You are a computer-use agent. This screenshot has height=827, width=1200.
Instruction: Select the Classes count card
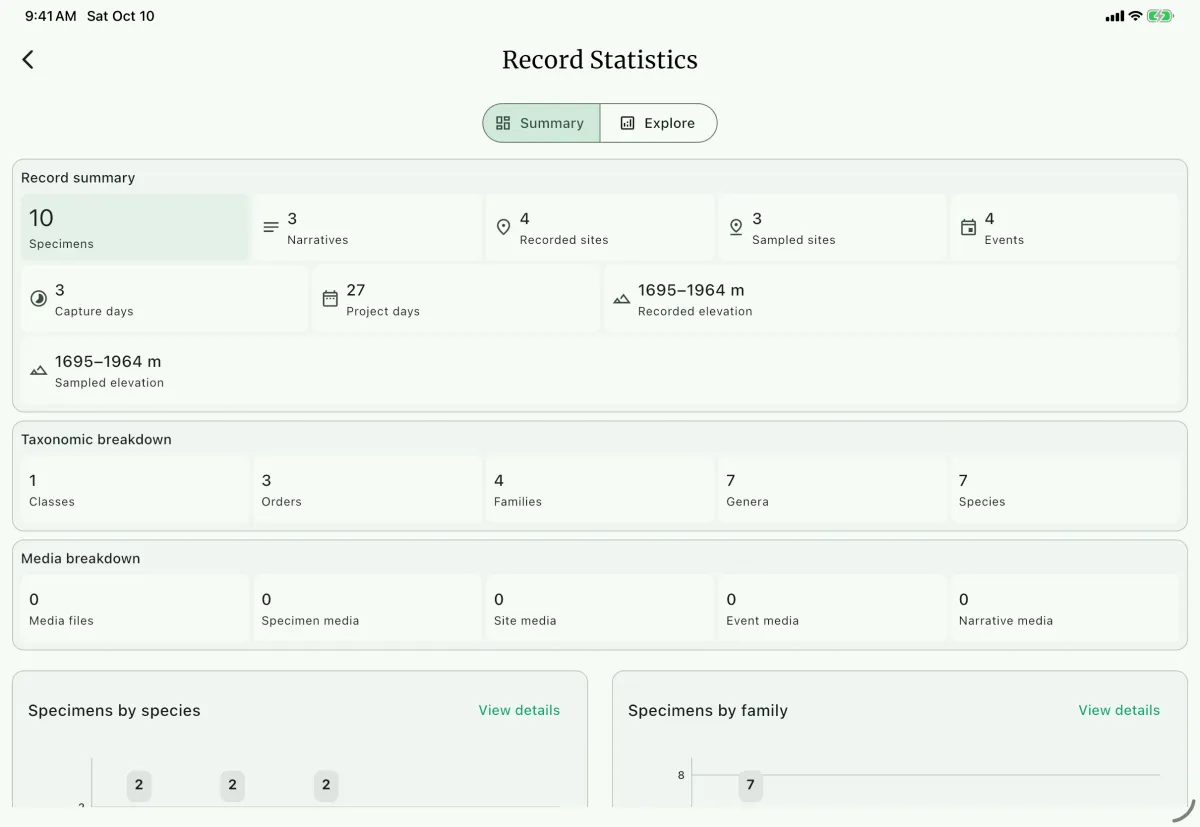pyautogui.click(x=135, y=490)
